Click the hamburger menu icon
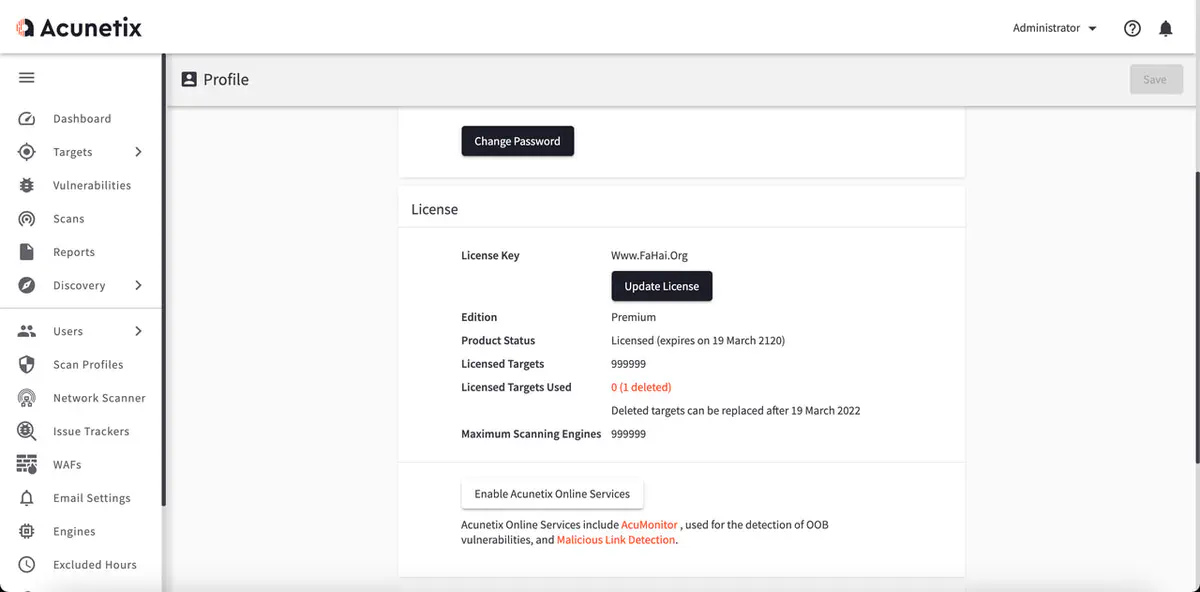Image resolution: width=1200 pixels, height=592 pixels. tap(27, 78)
